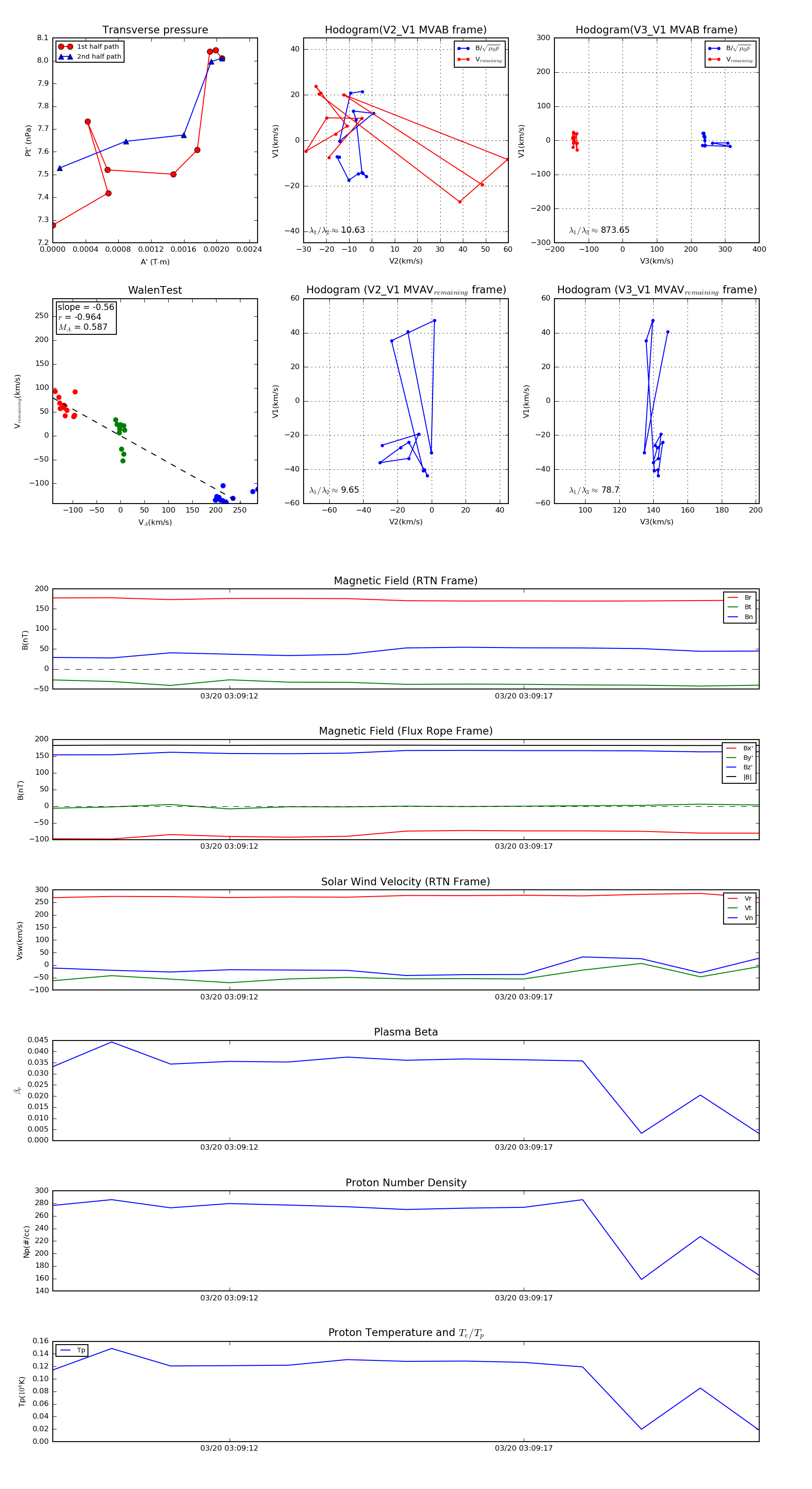Click 'Proton Temperature and Te/Tp' title
This screenshot has width=812, height=1489.
(406, 1333)
